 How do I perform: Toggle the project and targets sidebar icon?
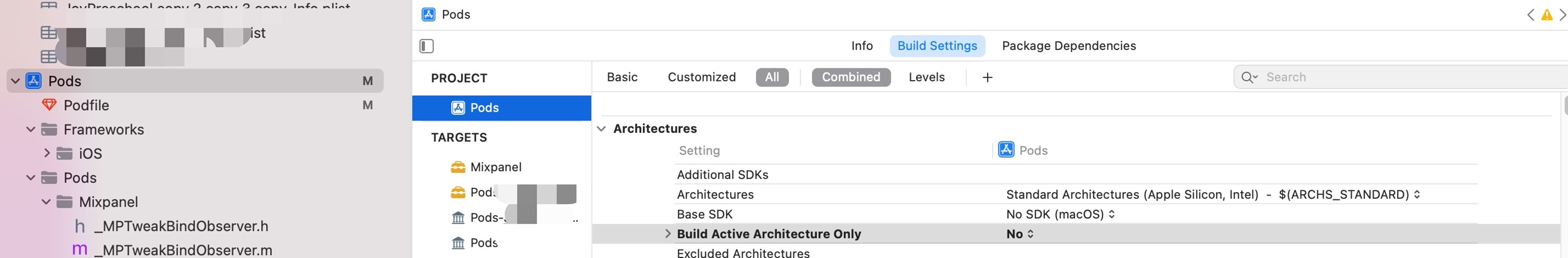[x=427, y=46]
